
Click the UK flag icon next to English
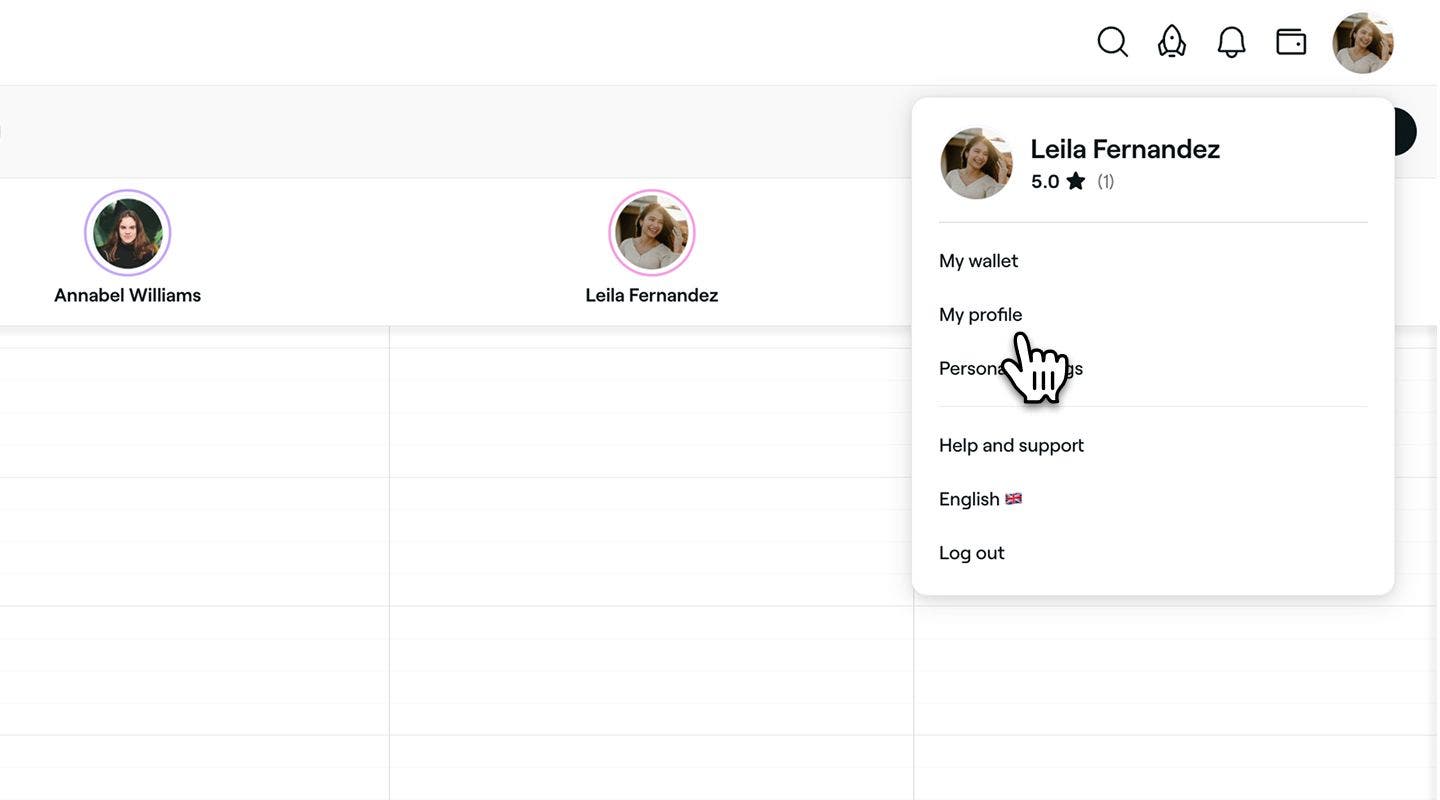[x=1013, y=498]
